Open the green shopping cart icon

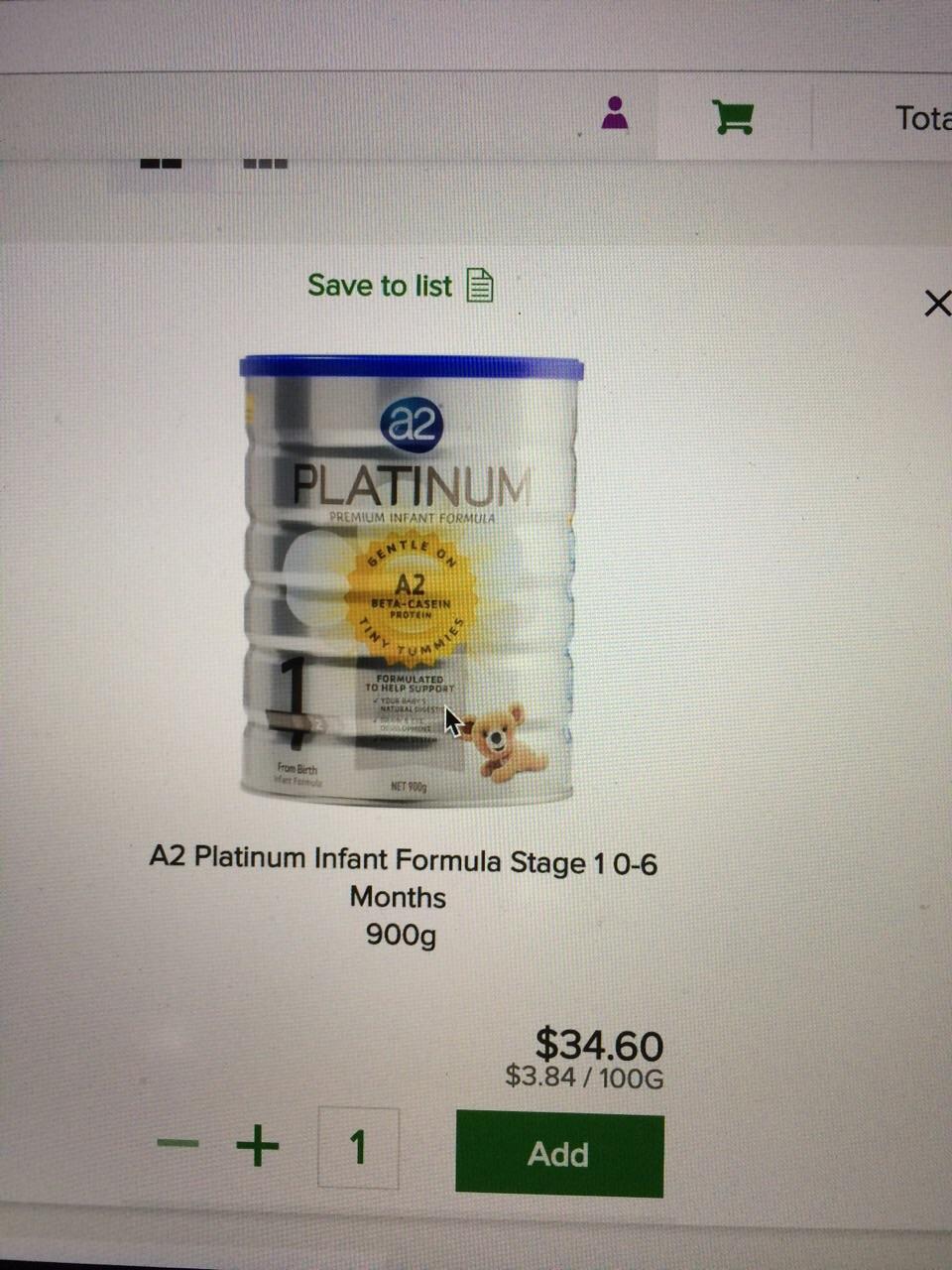click(x=733, y=116)
